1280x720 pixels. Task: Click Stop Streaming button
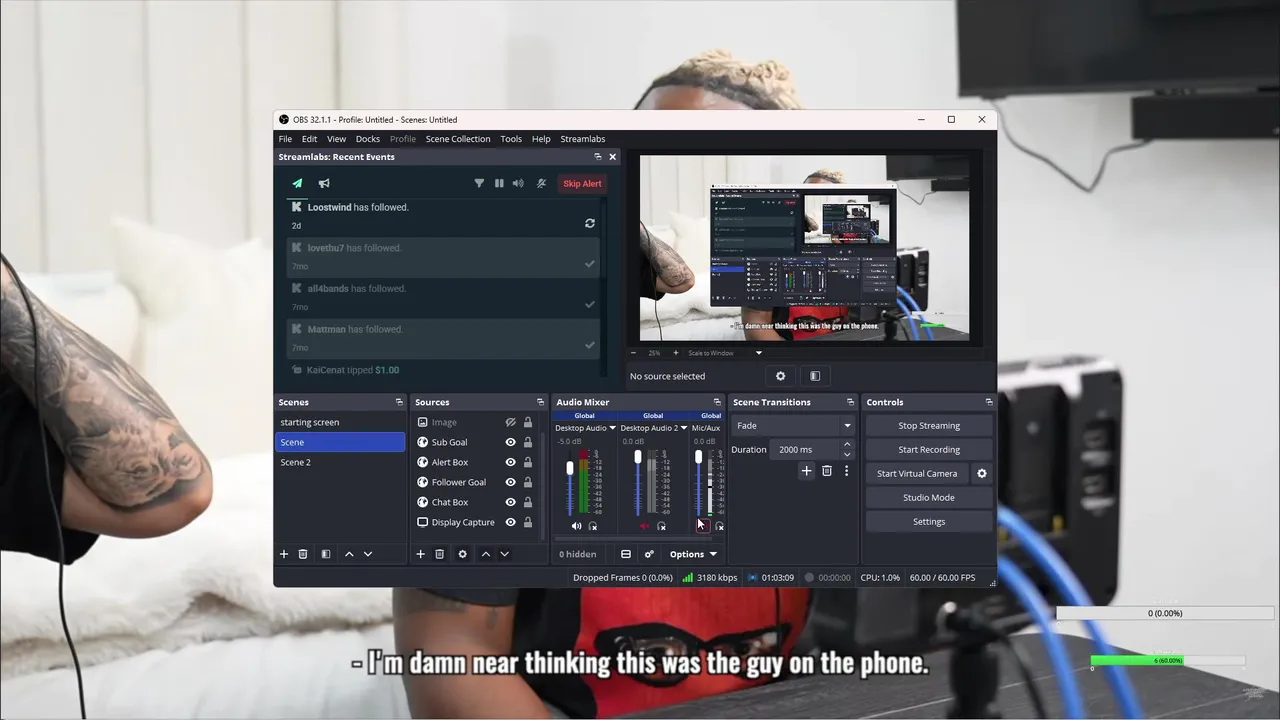(929, 426)
